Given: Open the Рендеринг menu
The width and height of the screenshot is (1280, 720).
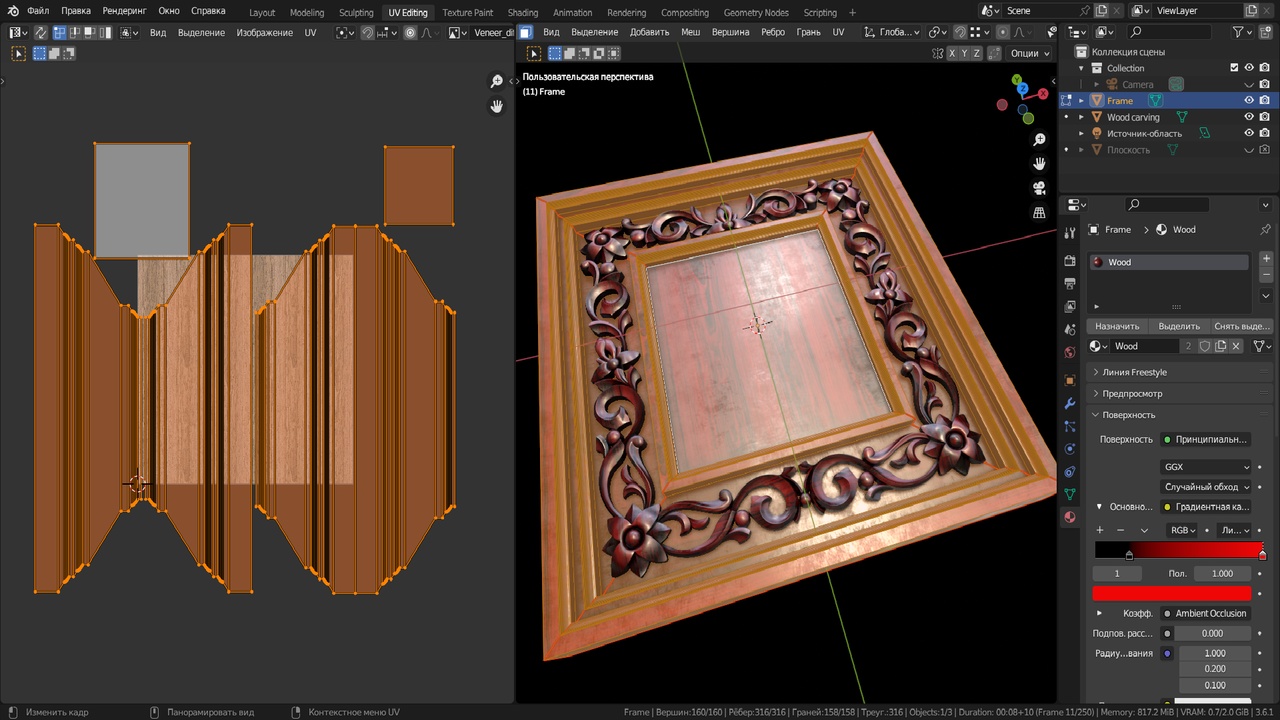Looking at the screenshot, I should 124,11.
